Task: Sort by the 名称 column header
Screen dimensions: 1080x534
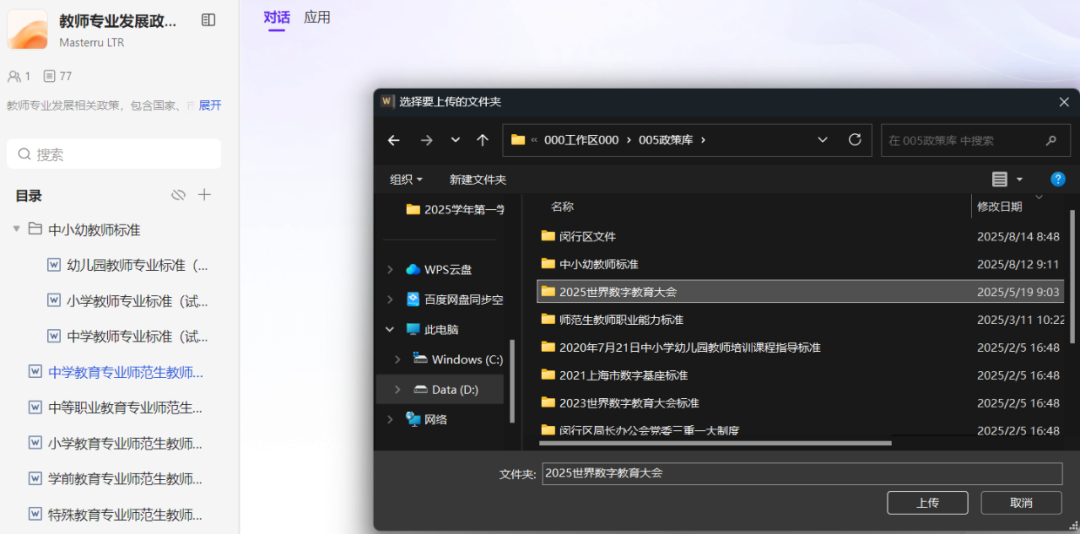Action: coord(563,206)
